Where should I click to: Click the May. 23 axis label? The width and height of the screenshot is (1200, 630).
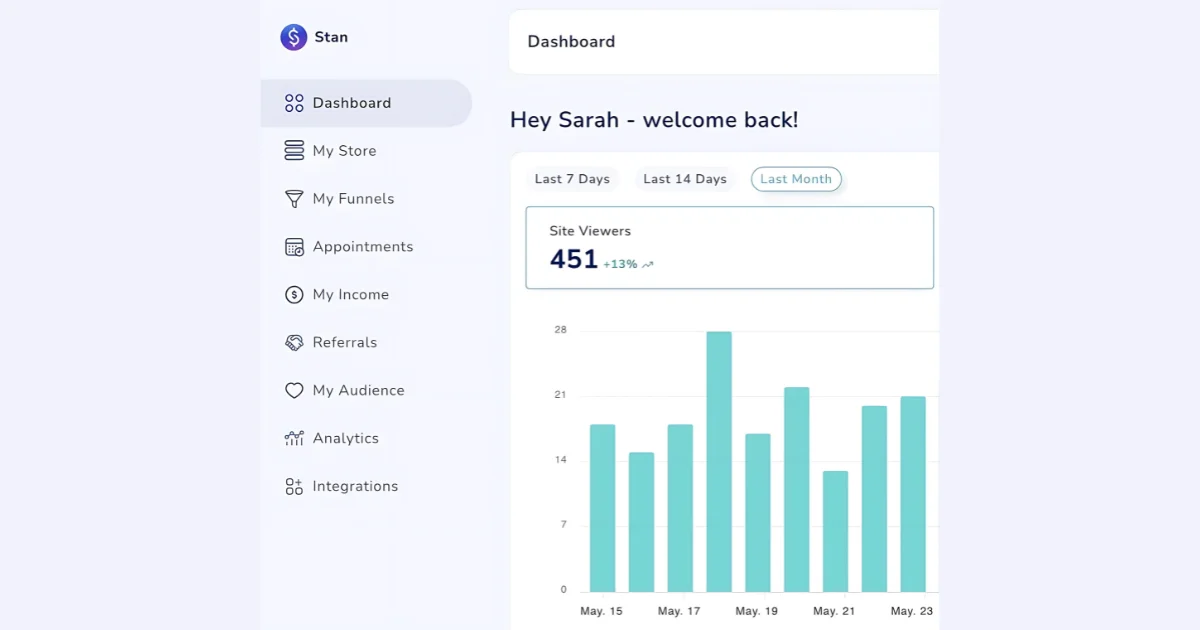(x=912, y=611)
